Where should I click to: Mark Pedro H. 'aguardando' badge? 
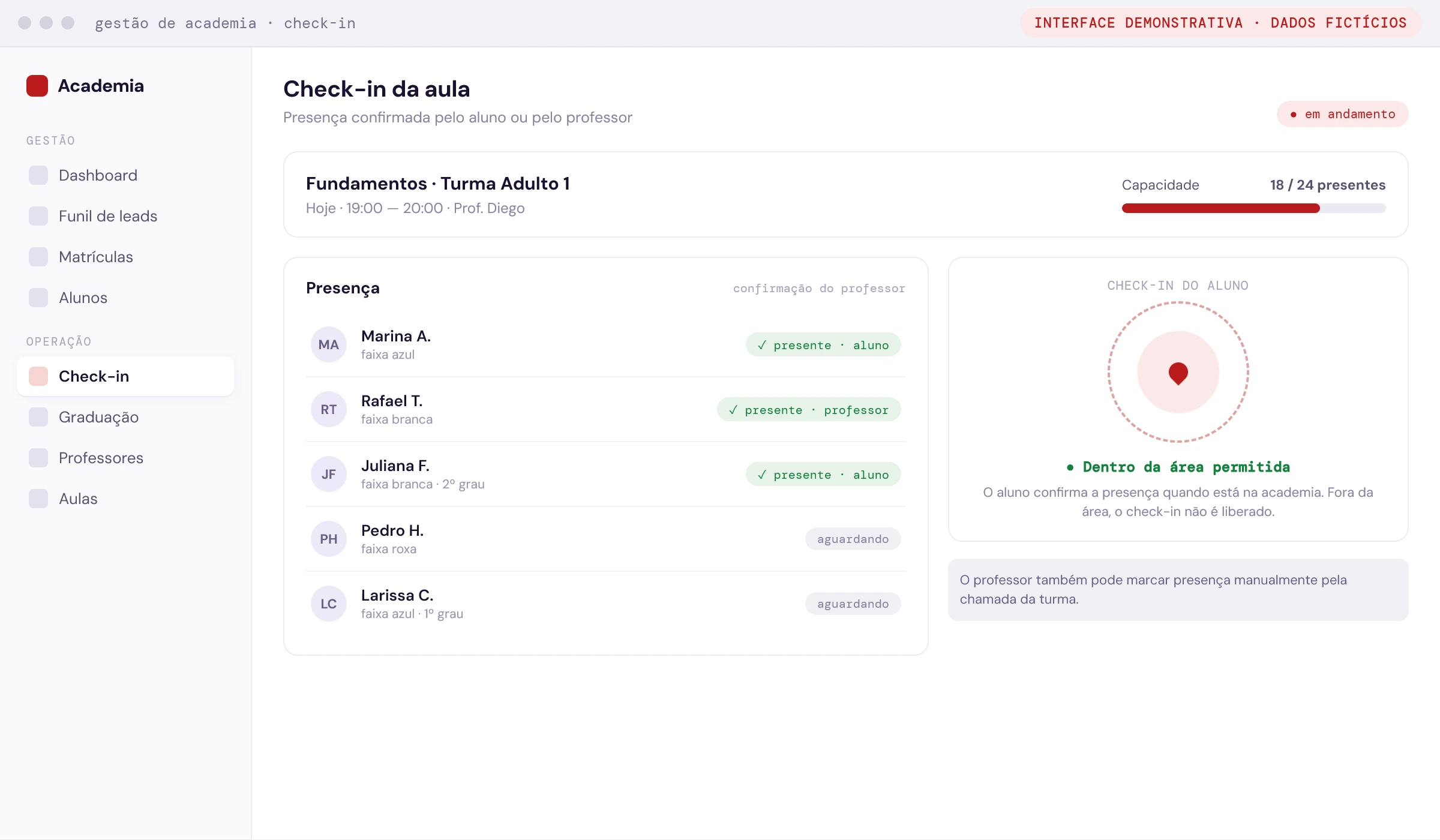tap(853, 539)
